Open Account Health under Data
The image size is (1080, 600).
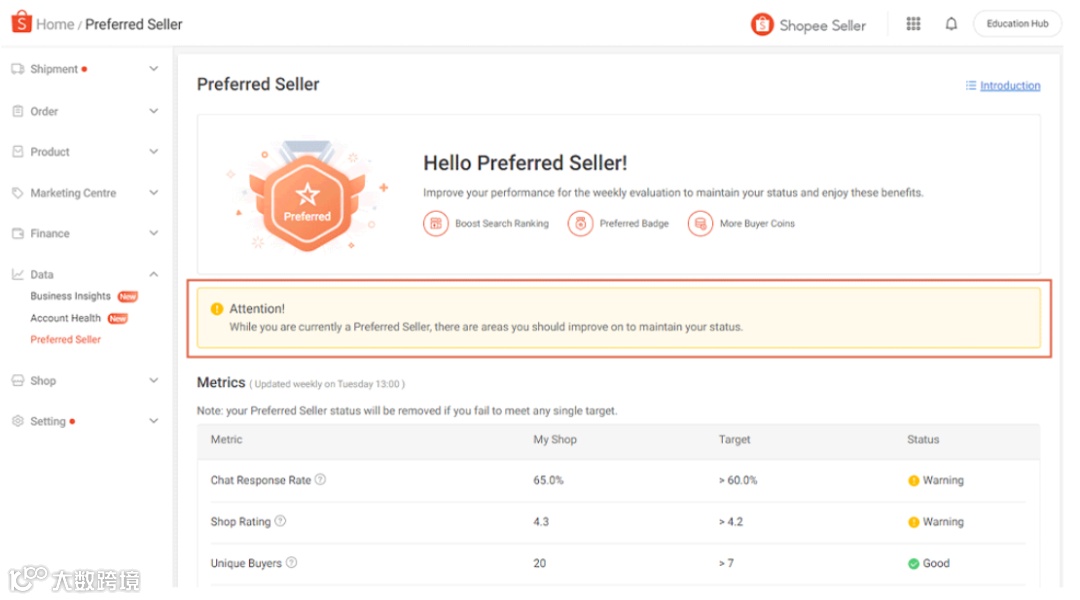click(66, 318)
